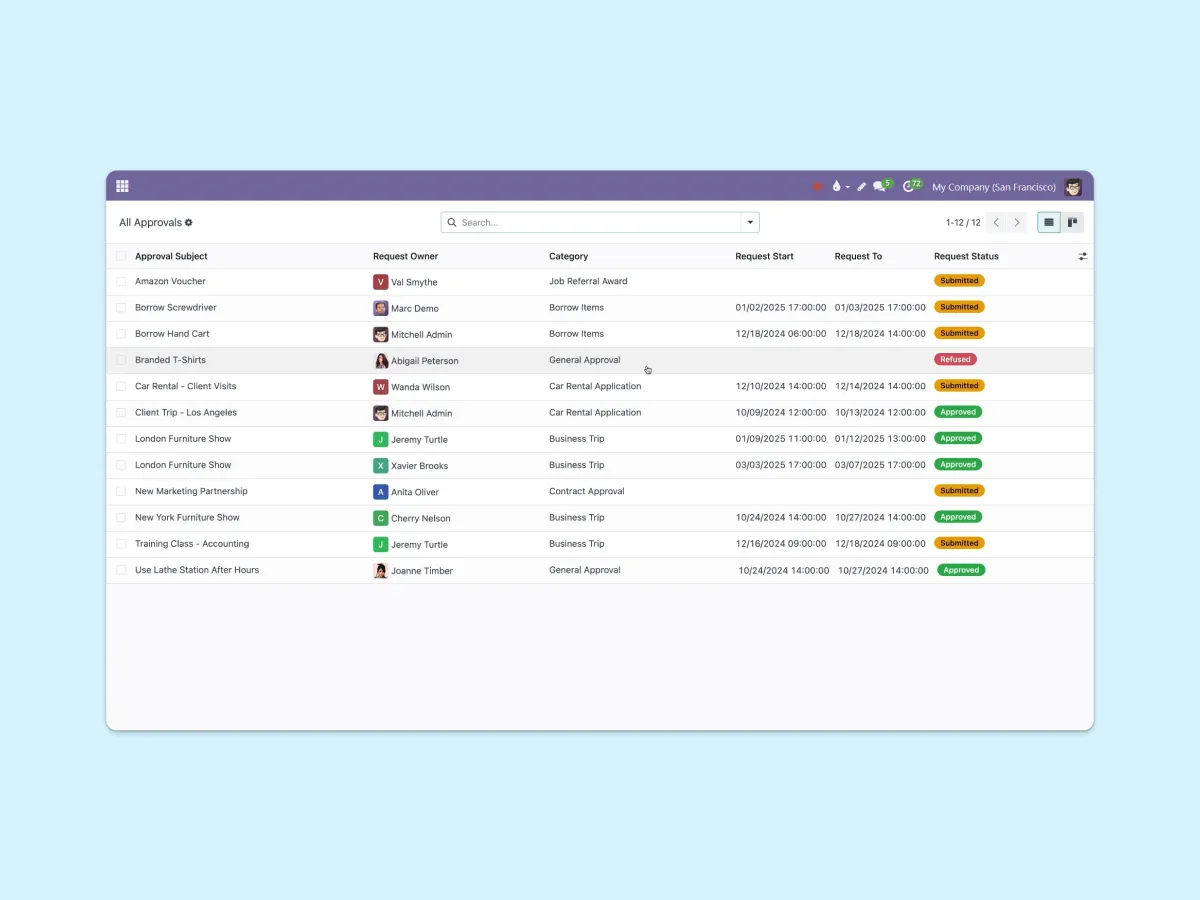
Task: Open gear settings beside All Approvals
Action: click(189, 223)
